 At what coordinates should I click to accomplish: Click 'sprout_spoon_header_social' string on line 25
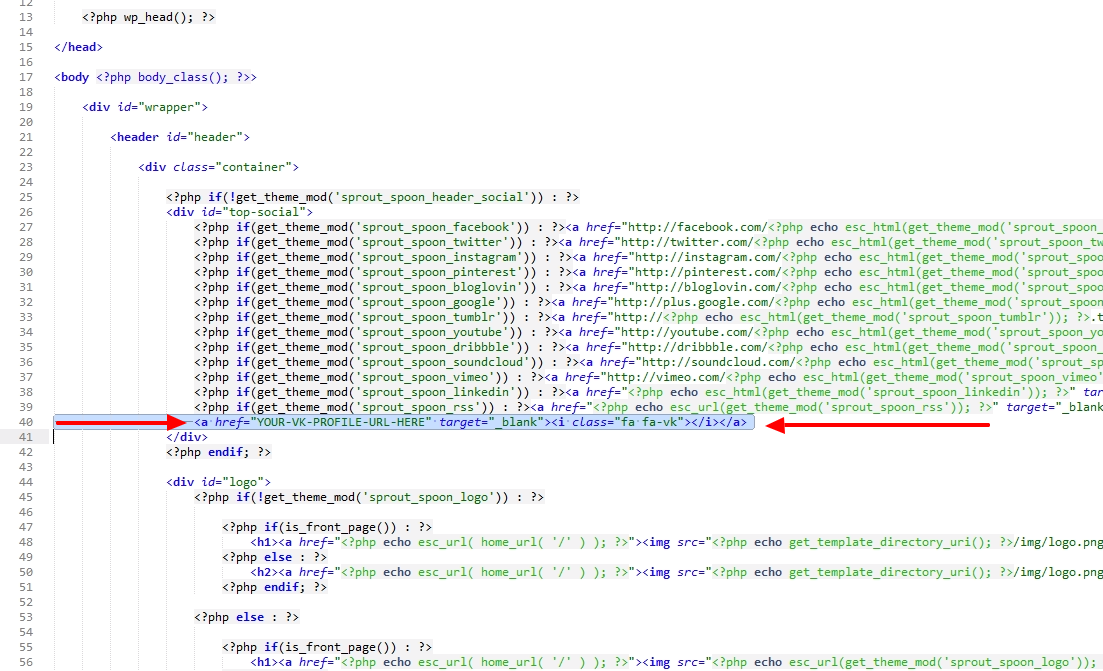pyautogui.click(x=432, y=197)
